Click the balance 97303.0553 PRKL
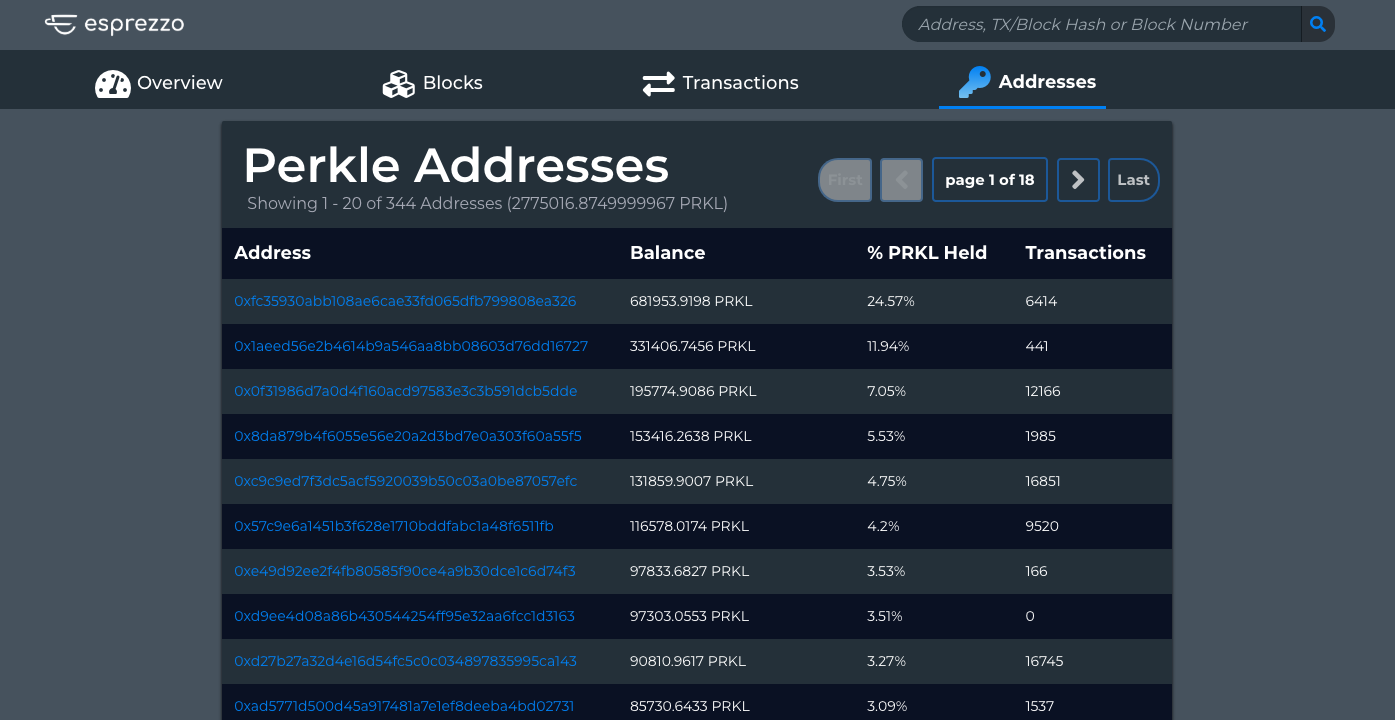Image resolution: width=1395 pixels, height=720 pixels. tap(689, 616)
